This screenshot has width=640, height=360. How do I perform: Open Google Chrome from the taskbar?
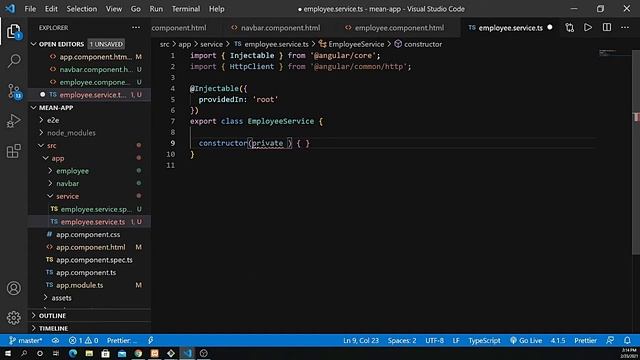click(x=138, y=353)
